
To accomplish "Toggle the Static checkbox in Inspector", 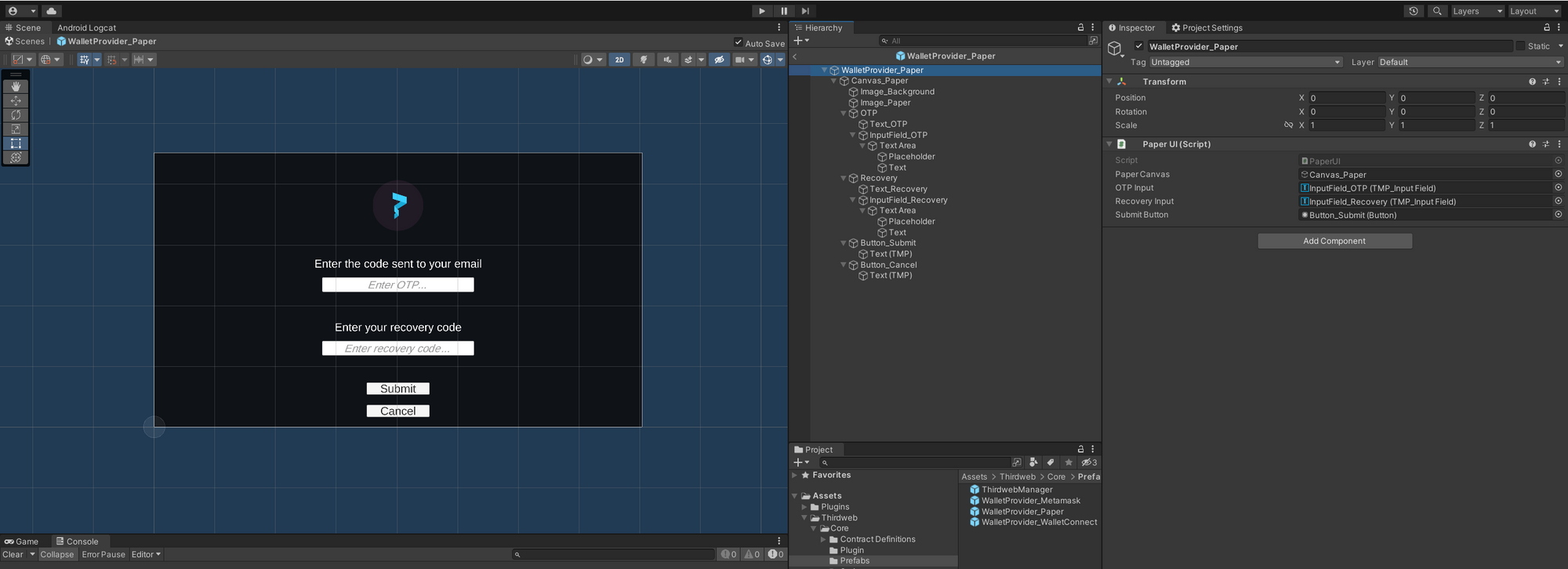I will (x=1520, y=46).
